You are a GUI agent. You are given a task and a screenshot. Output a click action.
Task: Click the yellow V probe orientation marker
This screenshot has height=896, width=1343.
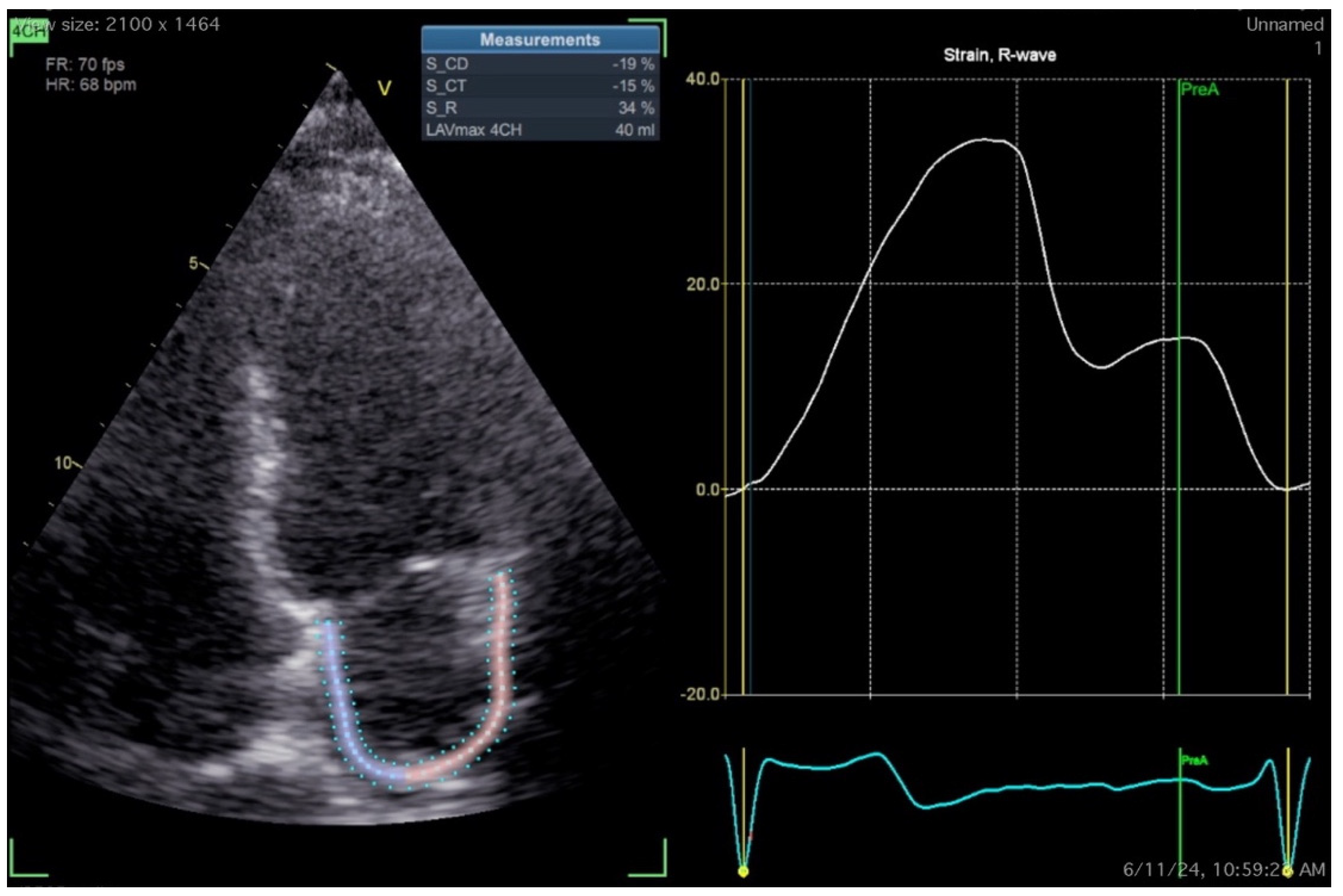[x=384, y=89]
